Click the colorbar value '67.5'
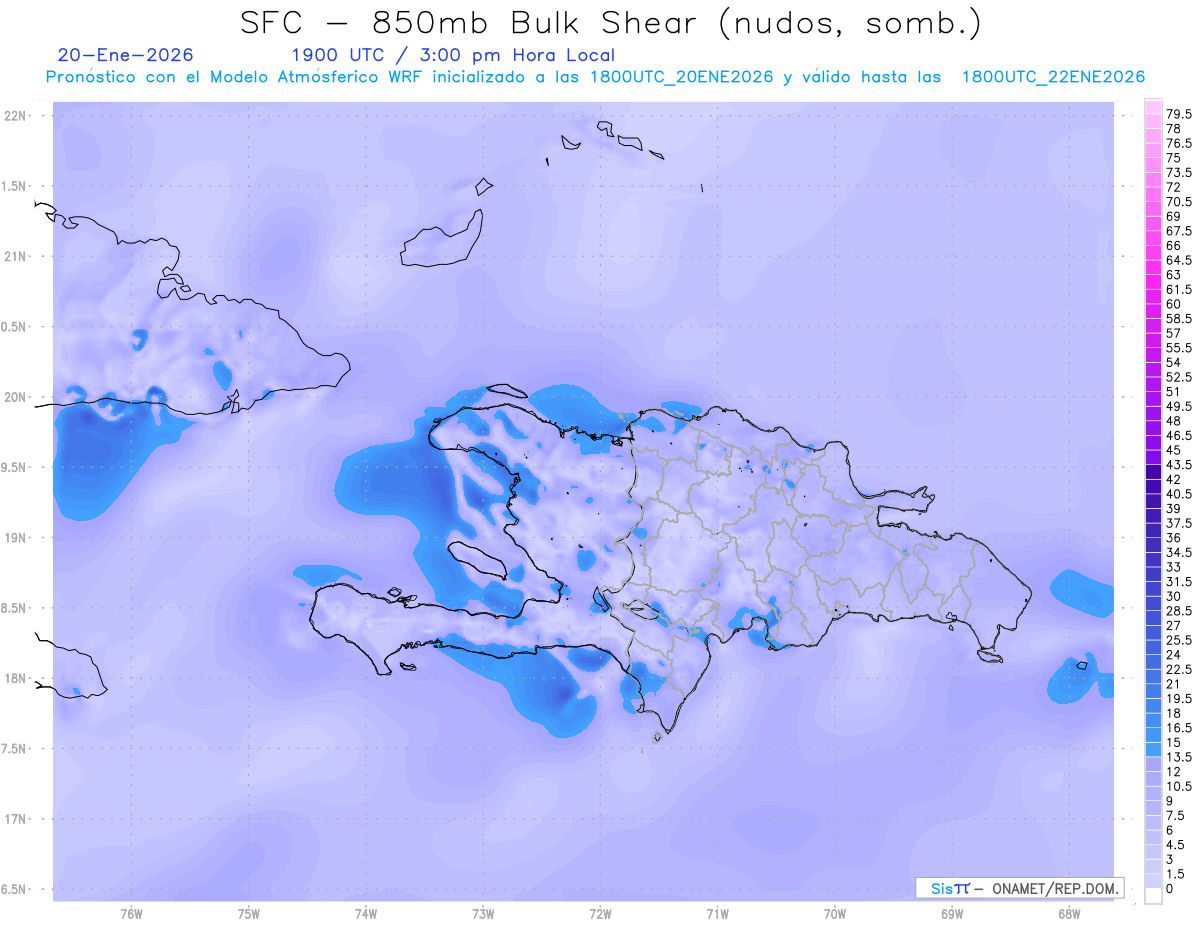 point(1179,231)
